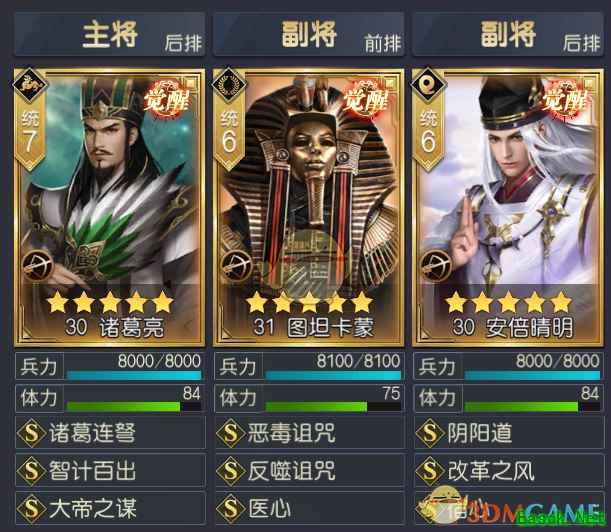Click the faction emblem on 诸葛亮 card
The height and width of the screenshot is (532, 611).
(x=30, y=85)
